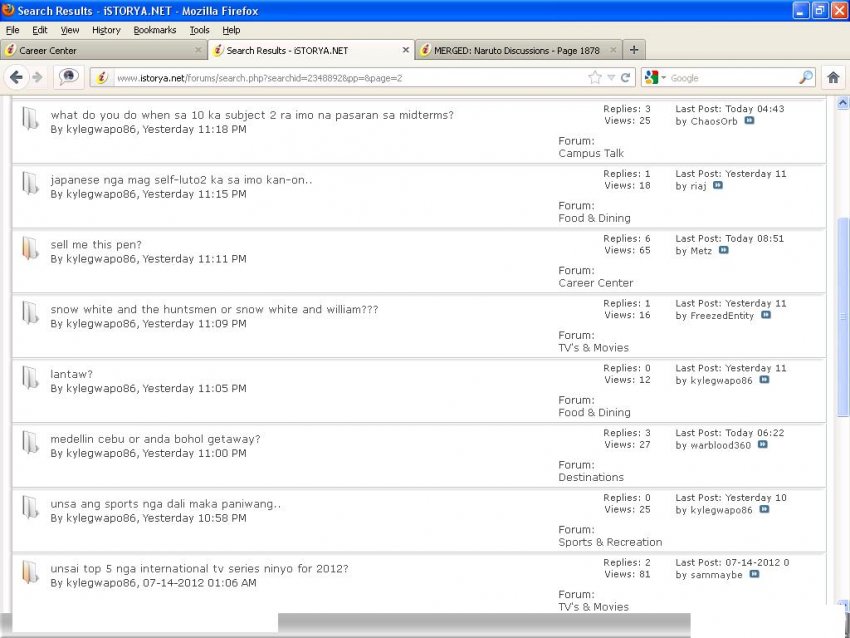Bookmark this page with star icon
The width and height of the screenshot is (850, 638).
pyautogui.click(x=595, y=77)
